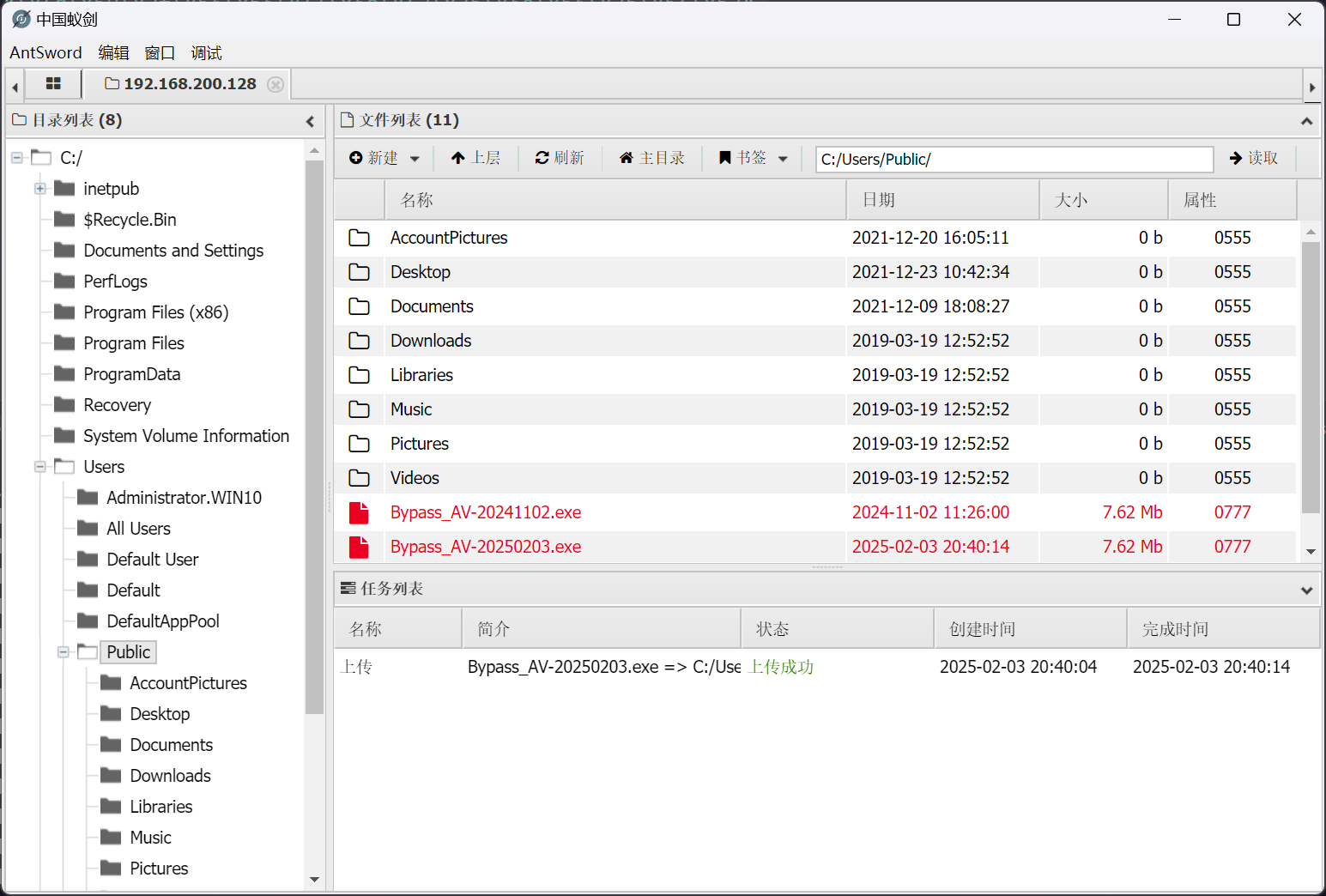1326x896 pixels.
Task: Click the Pictures folder icon in file list
Action: tap(359, 444)
